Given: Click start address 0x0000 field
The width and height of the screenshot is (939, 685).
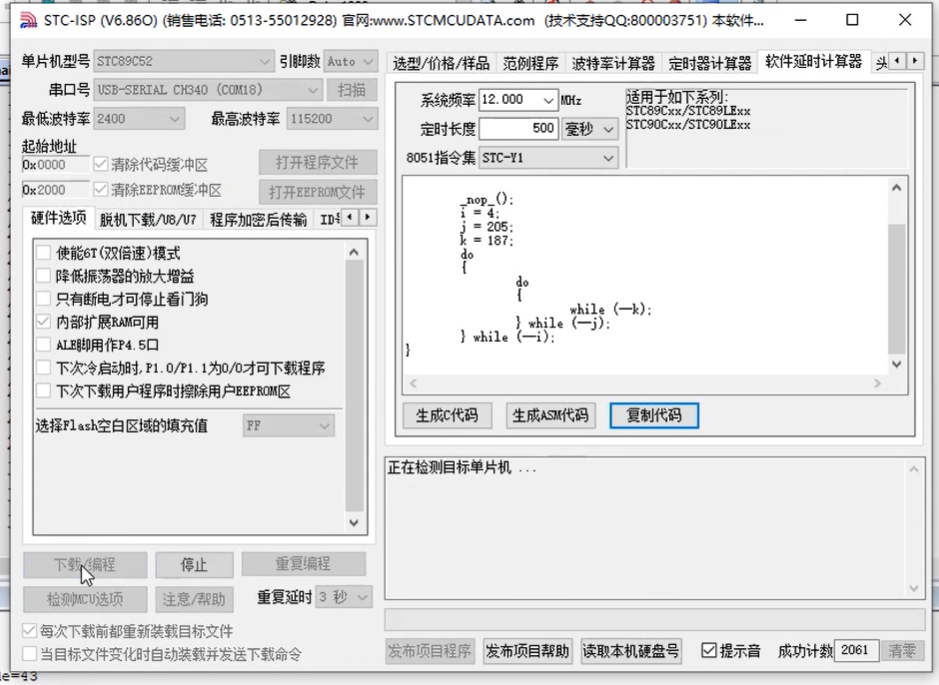Looking at the screenshot, I should [56, 164].
